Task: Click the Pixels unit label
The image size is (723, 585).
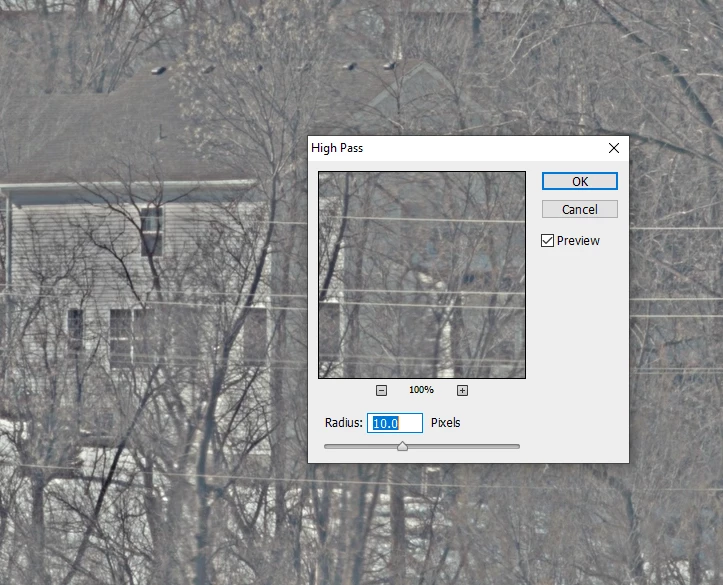Action: click(x=445, y=423)
